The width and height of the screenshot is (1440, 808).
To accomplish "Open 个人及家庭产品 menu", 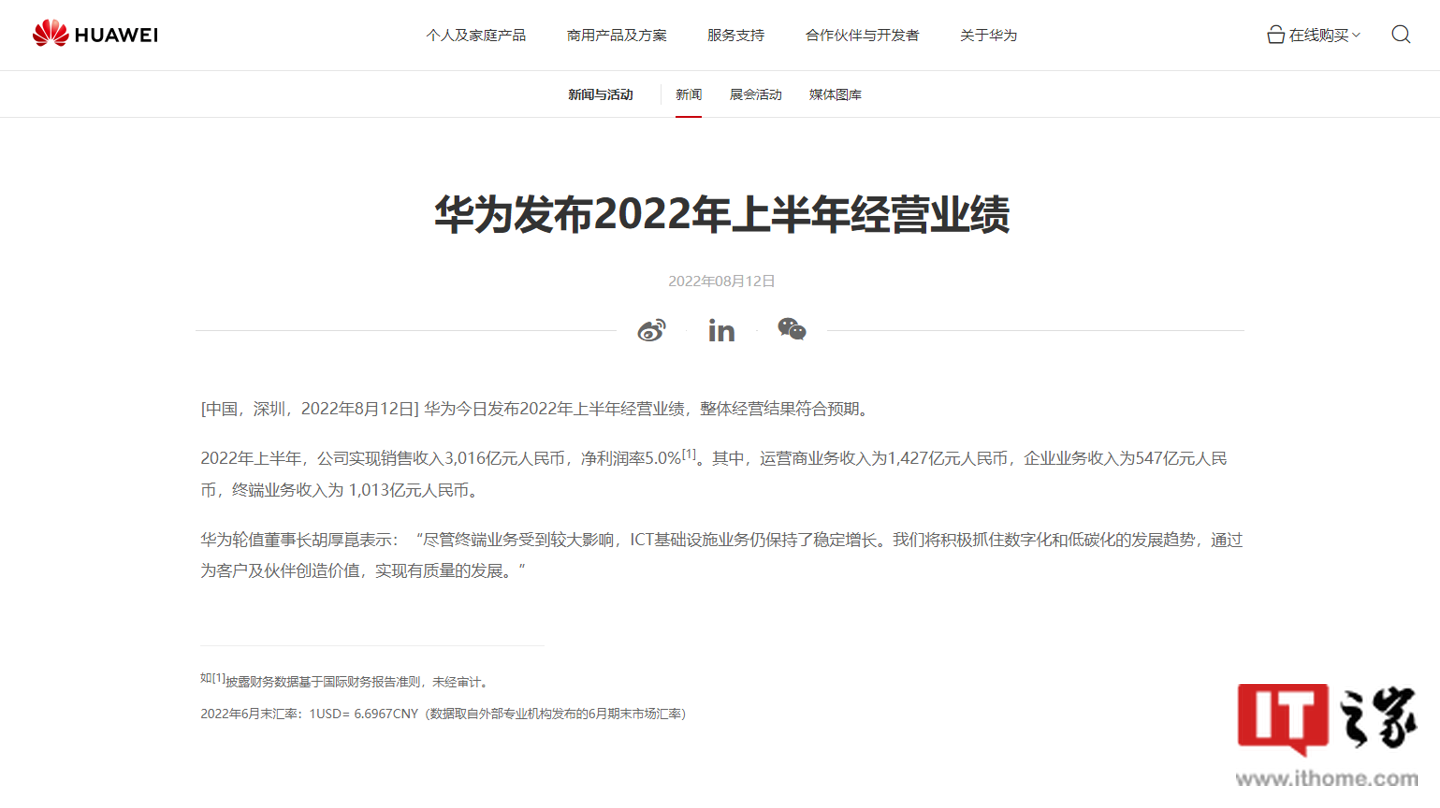I will [x=476, y=35].
